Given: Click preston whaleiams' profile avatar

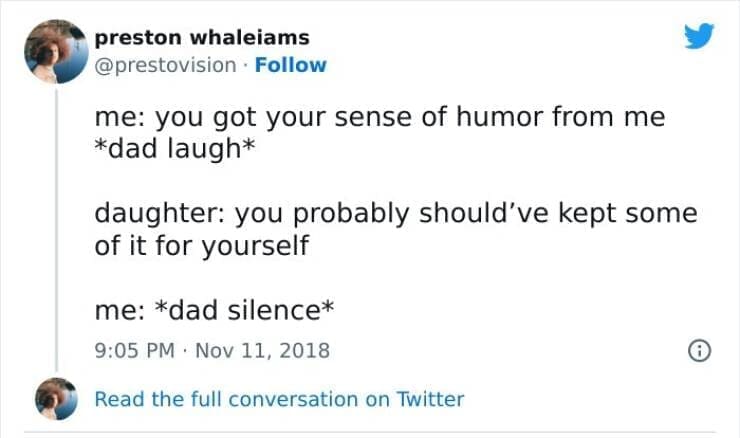Looking at the screenshot, I should click(56, 50).
